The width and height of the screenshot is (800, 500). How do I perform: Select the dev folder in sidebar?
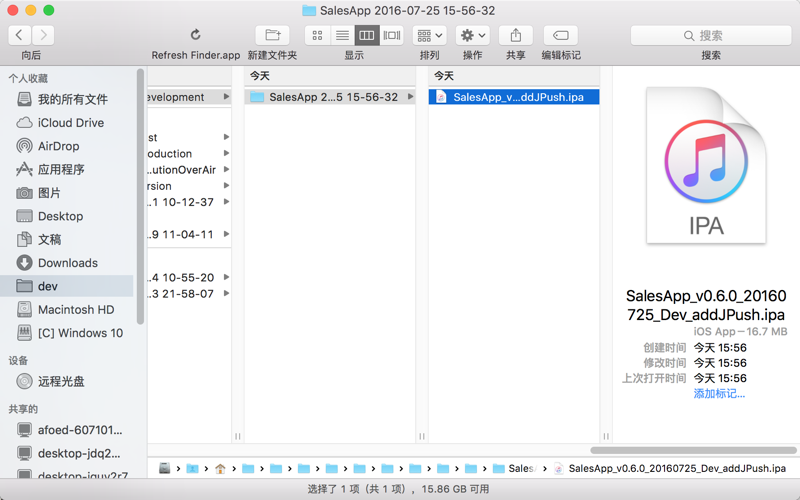[67, 286]
